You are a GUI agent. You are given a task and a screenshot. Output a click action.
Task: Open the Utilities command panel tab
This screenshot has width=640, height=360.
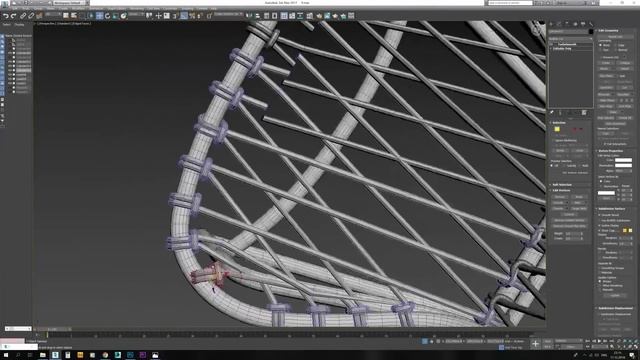click(591, 24)
